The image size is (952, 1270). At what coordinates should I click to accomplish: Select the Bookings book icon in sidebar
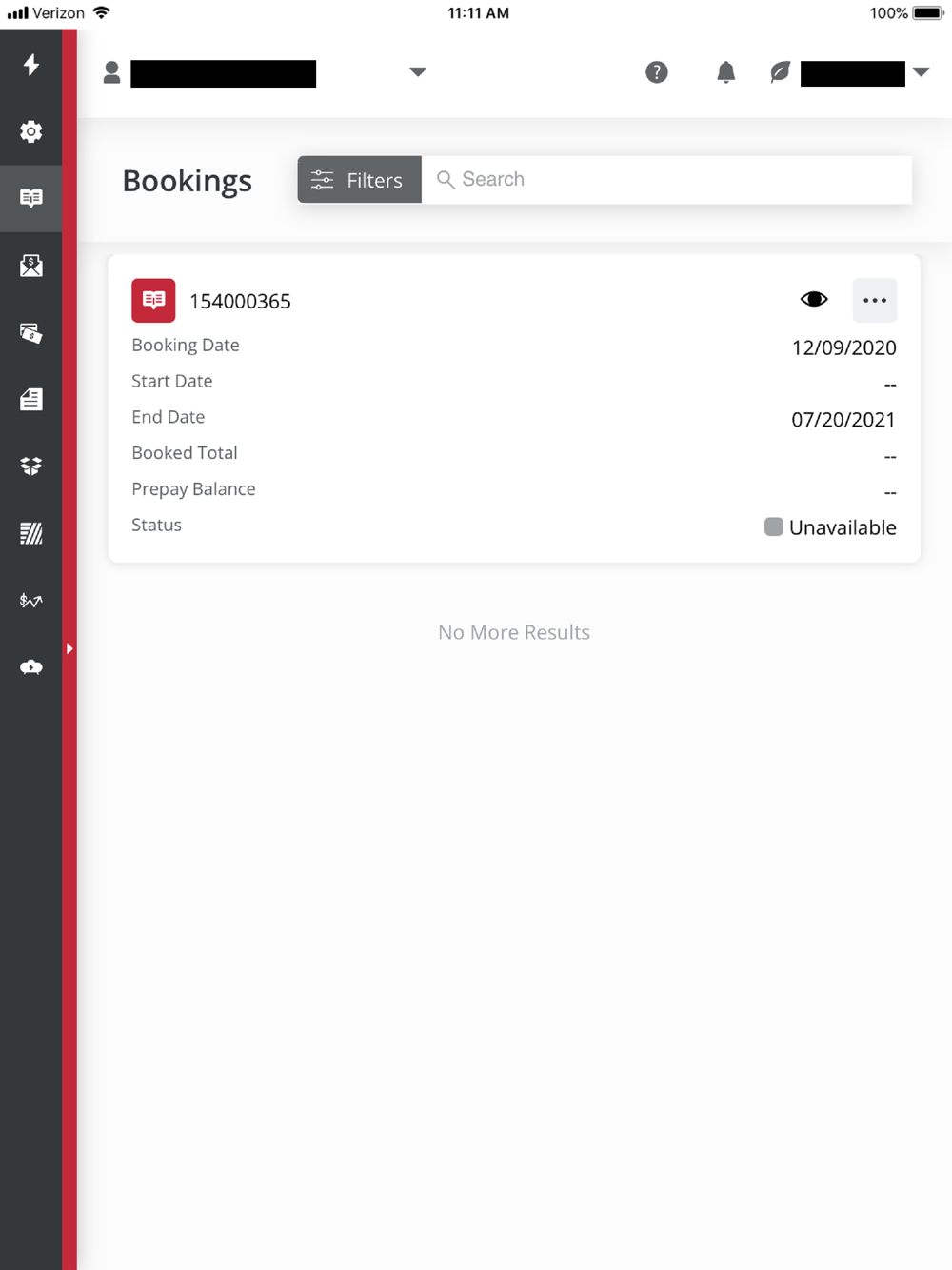click(x=31, y=198)
